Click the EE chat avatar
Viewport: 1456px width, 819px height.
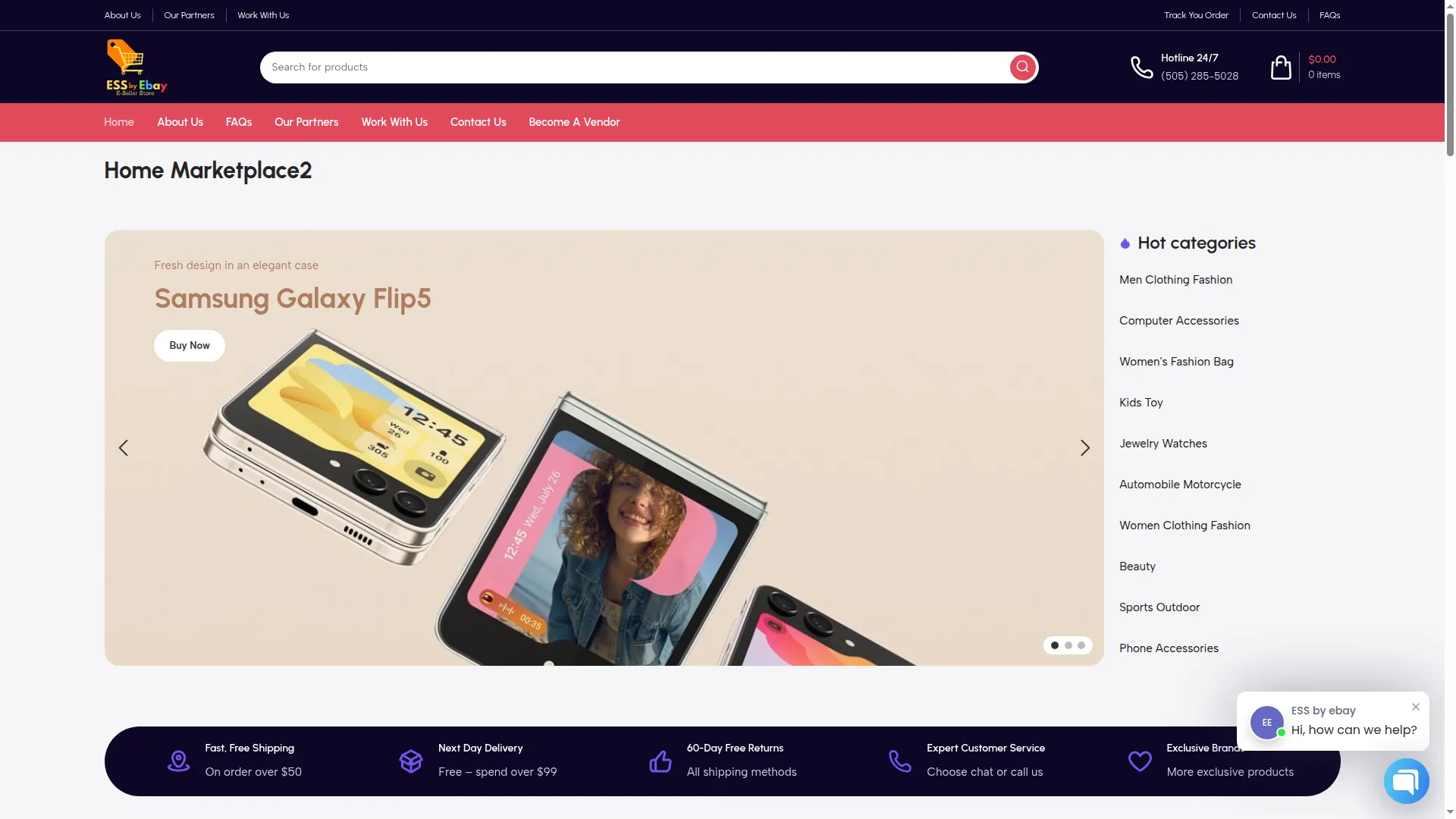1266,722
